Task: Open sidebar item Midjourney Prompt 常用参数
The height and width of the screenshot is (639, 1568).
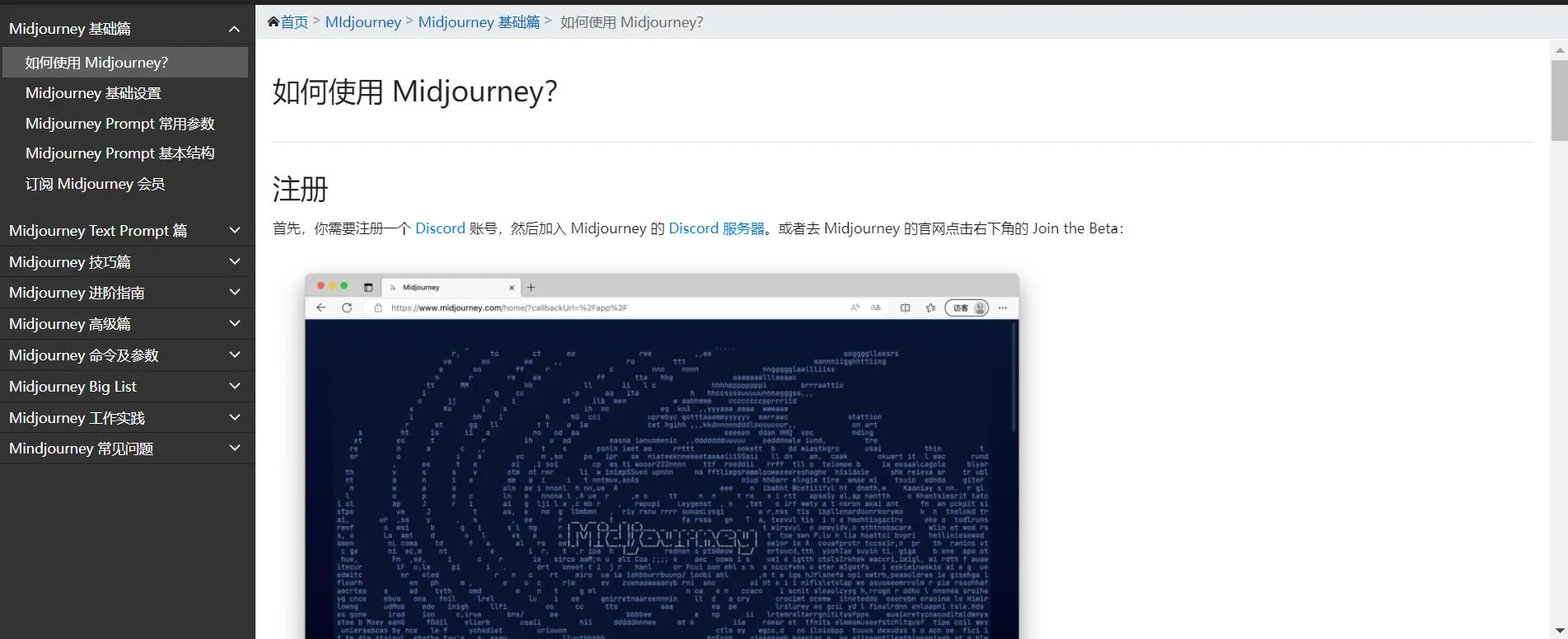Action: [119, 124]
